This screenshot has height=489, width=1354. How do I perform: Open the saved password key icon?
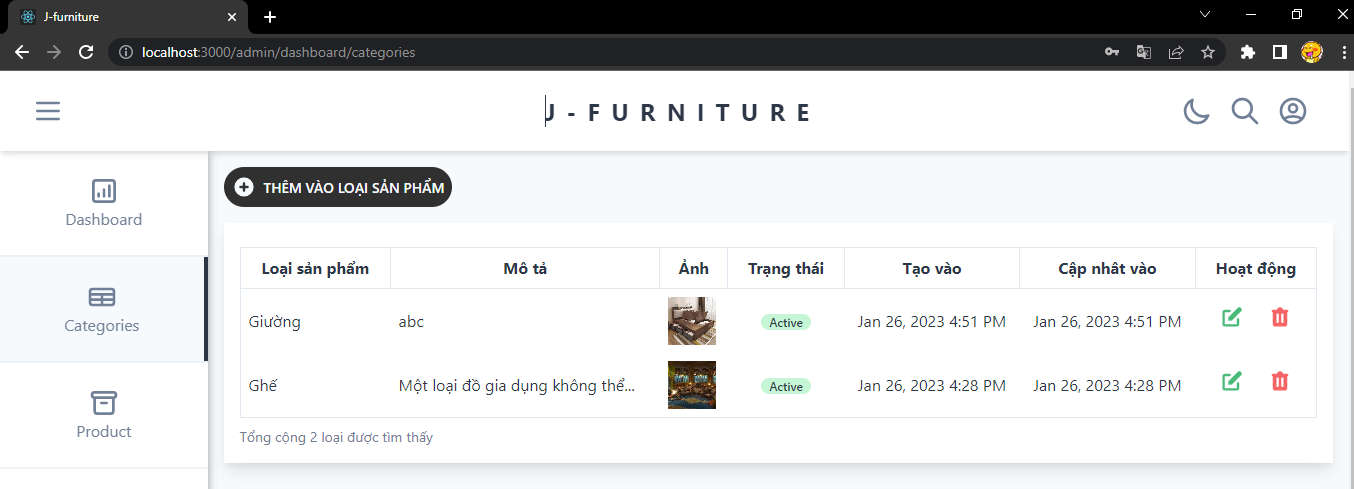(1112, 52)
